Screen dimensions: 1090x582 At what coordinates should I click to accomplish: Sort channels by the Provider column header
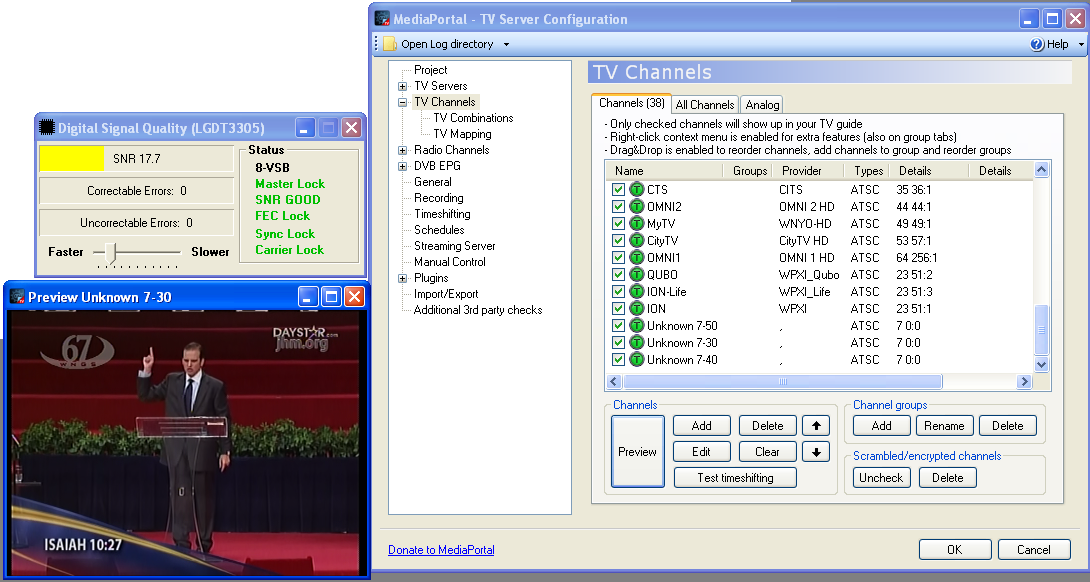(808, 170)
